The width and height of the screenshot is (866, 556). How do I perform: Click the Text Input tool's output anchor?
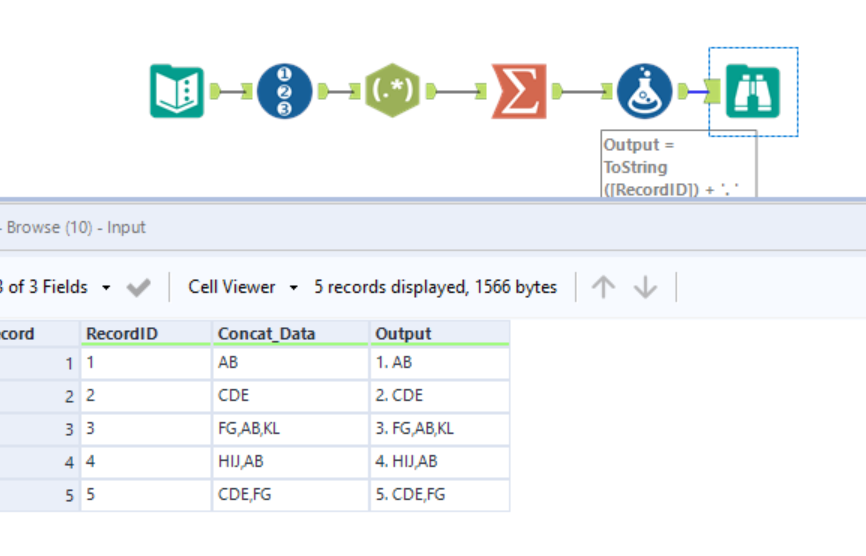pyautogui.click(x=217, y=91)
